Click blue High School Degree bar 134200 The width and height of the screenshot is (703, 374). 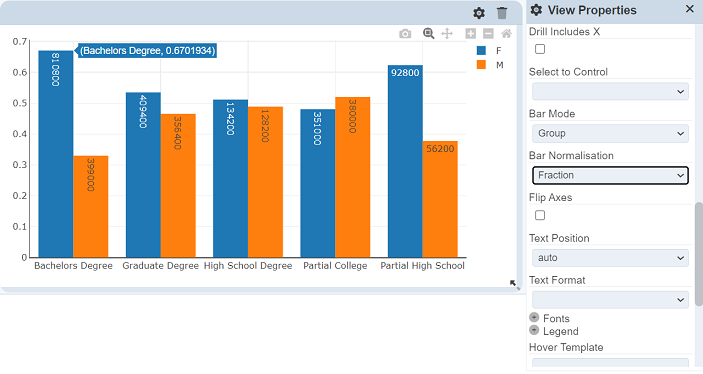pyautogui.click(x=230, y=178)
